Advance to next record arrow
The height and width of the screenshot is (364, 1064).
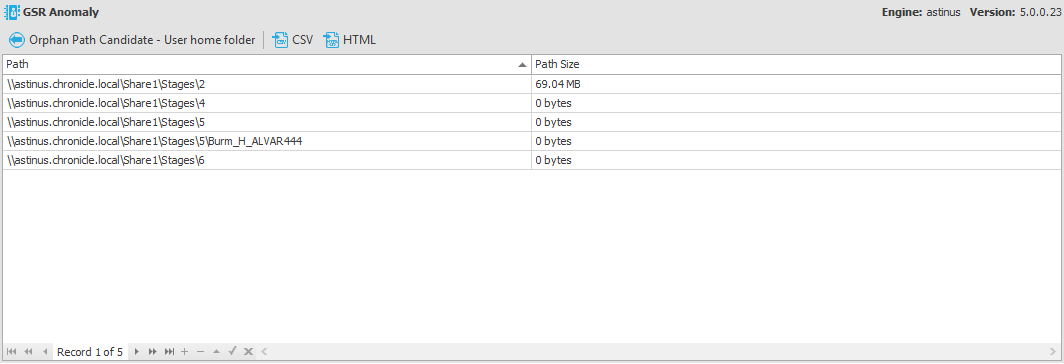(x=136, y=352)
